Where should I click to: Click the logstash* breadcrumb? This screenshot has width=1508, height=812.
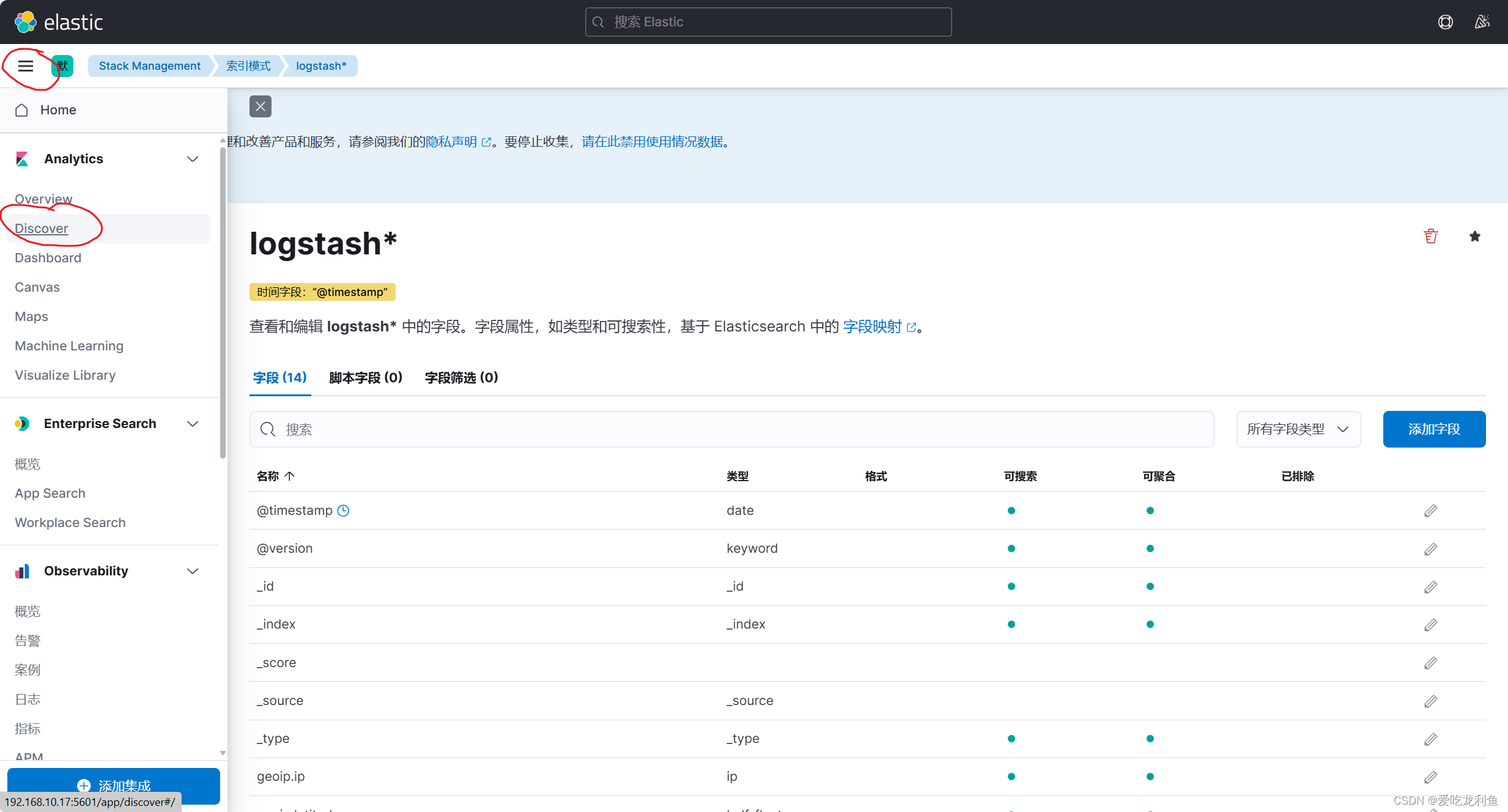[321, 66]
